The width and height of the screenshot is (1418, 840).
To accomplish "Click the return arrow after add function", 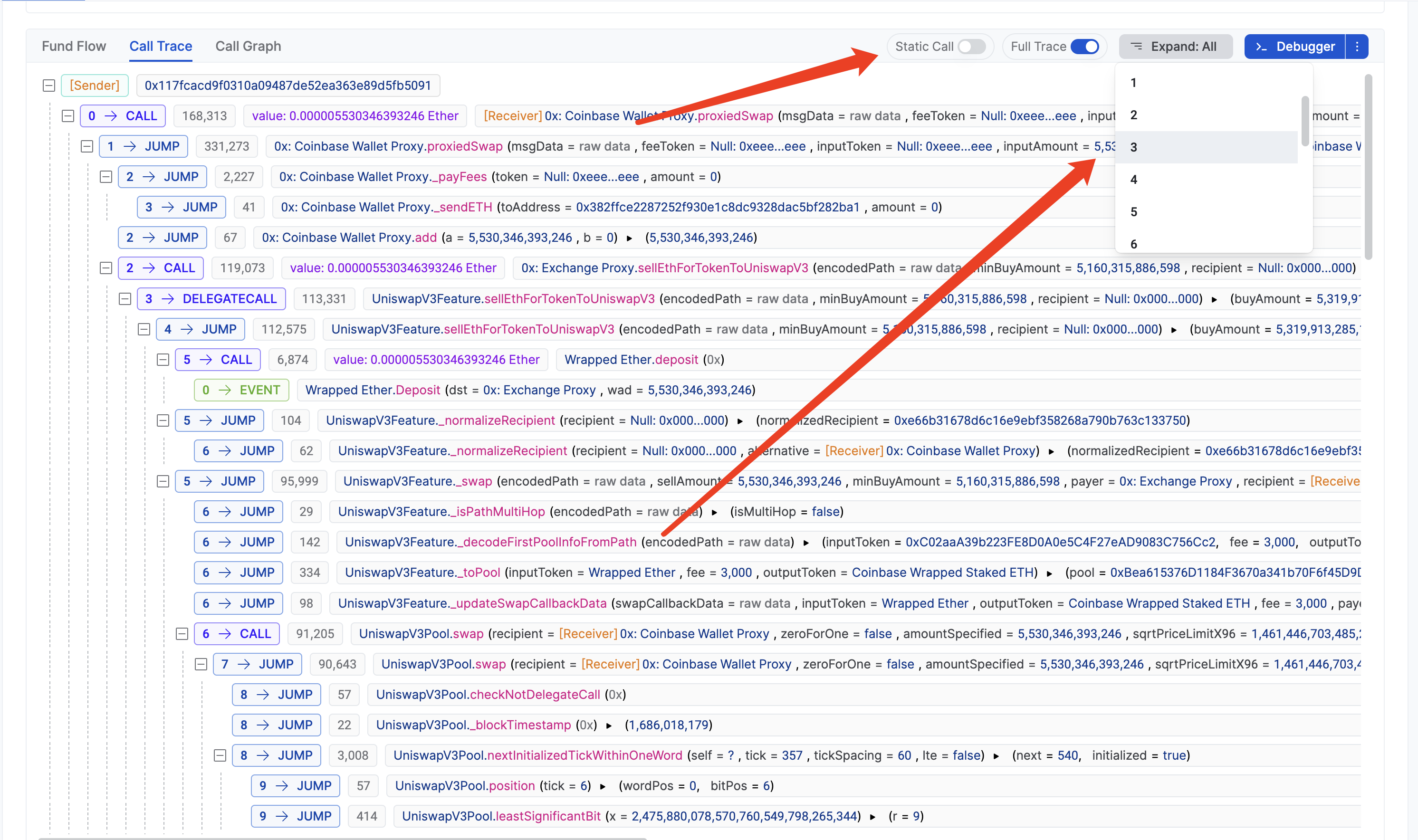I will [630, 239].
